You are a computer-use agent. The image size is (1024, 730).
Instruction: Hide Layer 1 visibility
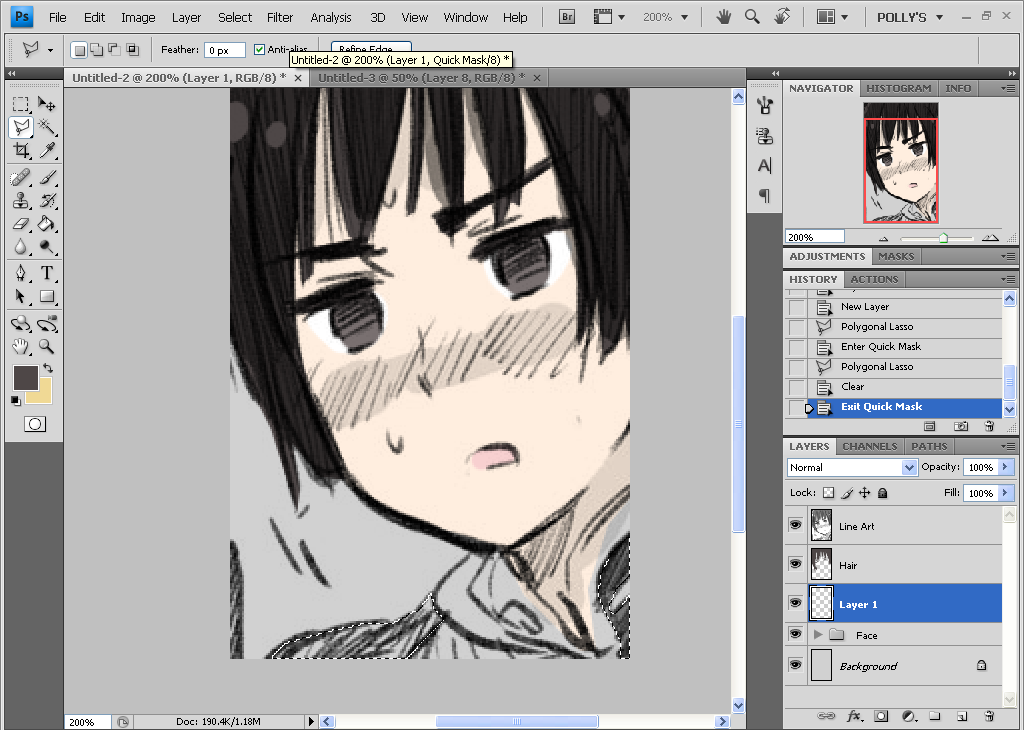point(795,603)
